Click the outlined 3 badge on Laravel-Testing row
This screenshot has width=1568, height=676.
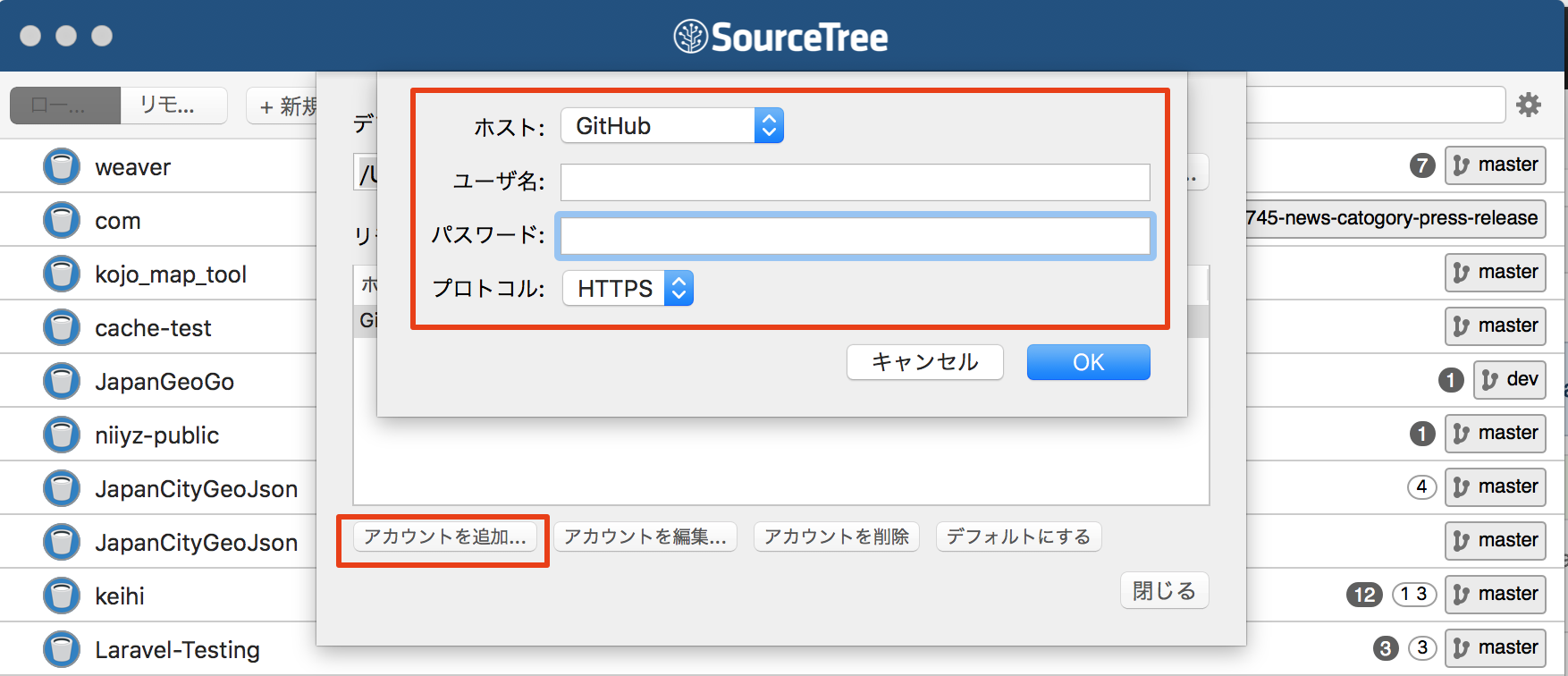[1422, 647]
